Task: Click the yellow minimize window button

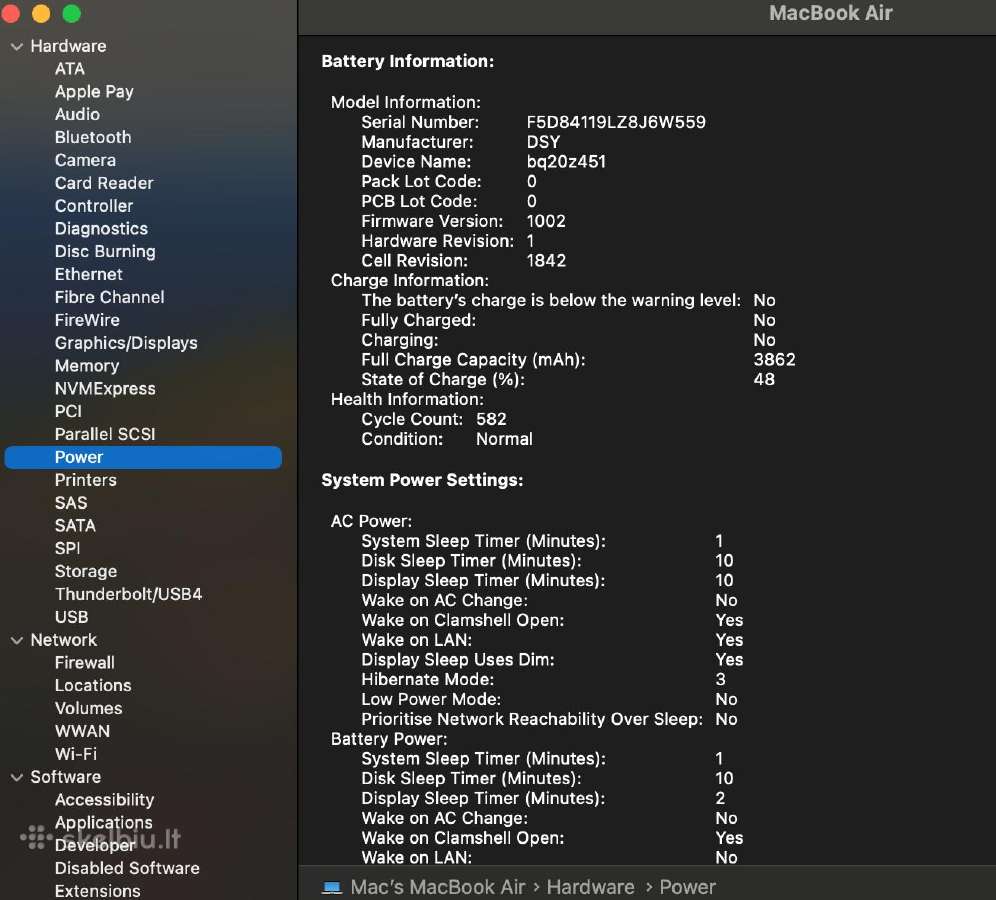Action: click(41, 13)
